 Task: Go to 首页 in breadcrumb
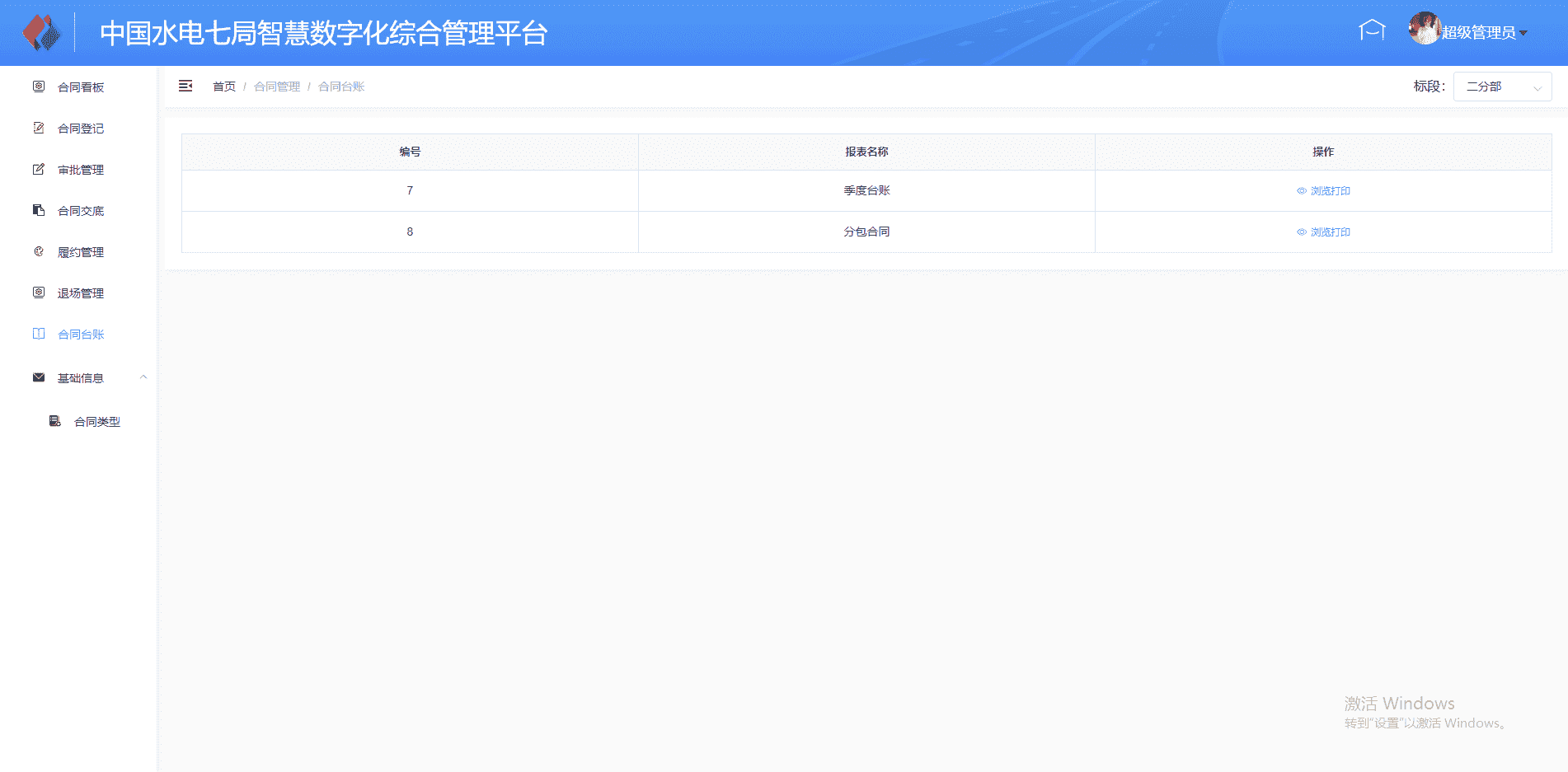[x=224, y=87]
